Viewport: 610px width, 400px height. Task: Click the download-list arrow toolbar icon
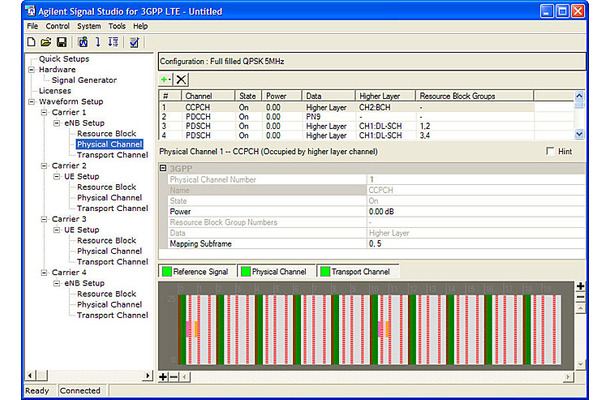[113, 42]
